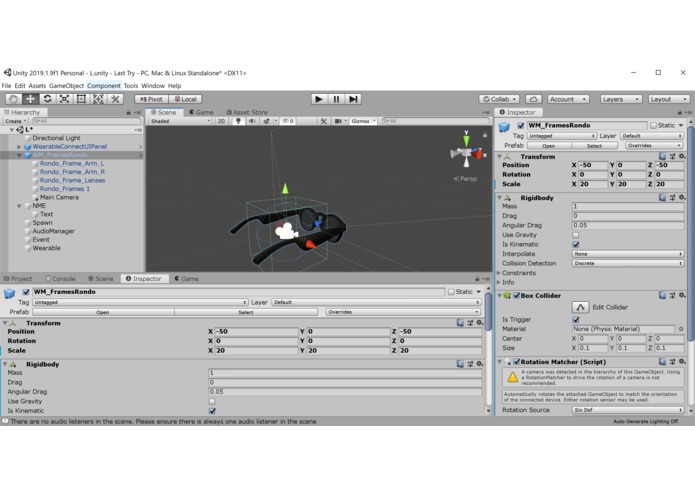695x494 pixels.
Task: Uncheck Is Trigger checkbox
Action: coord(576,319)
